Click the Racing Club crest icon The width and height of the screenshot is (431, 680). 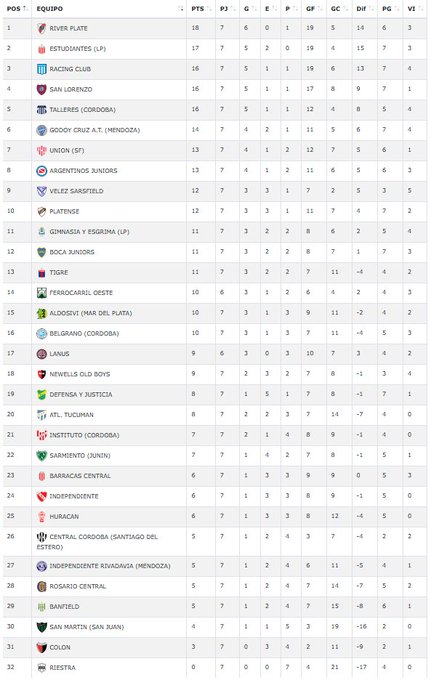click(42, 69)
